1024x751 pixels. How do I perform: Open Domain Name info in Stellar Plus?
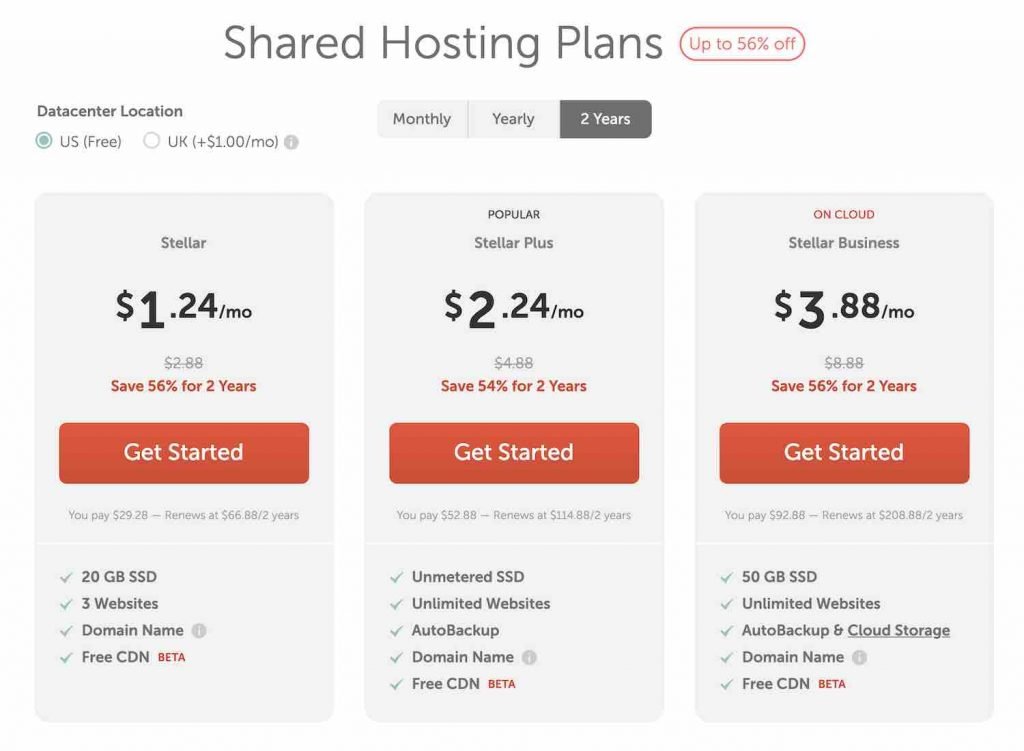(x=530, y=657)
